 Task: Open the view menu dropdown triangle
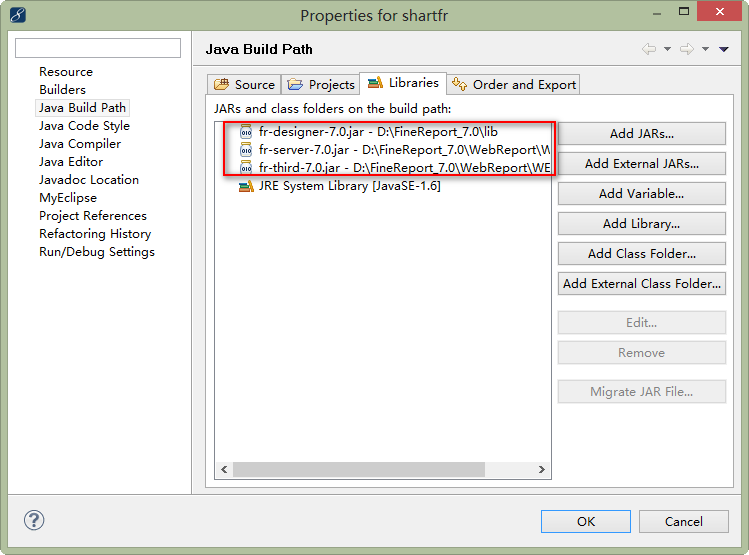click(x=724, y=49)
